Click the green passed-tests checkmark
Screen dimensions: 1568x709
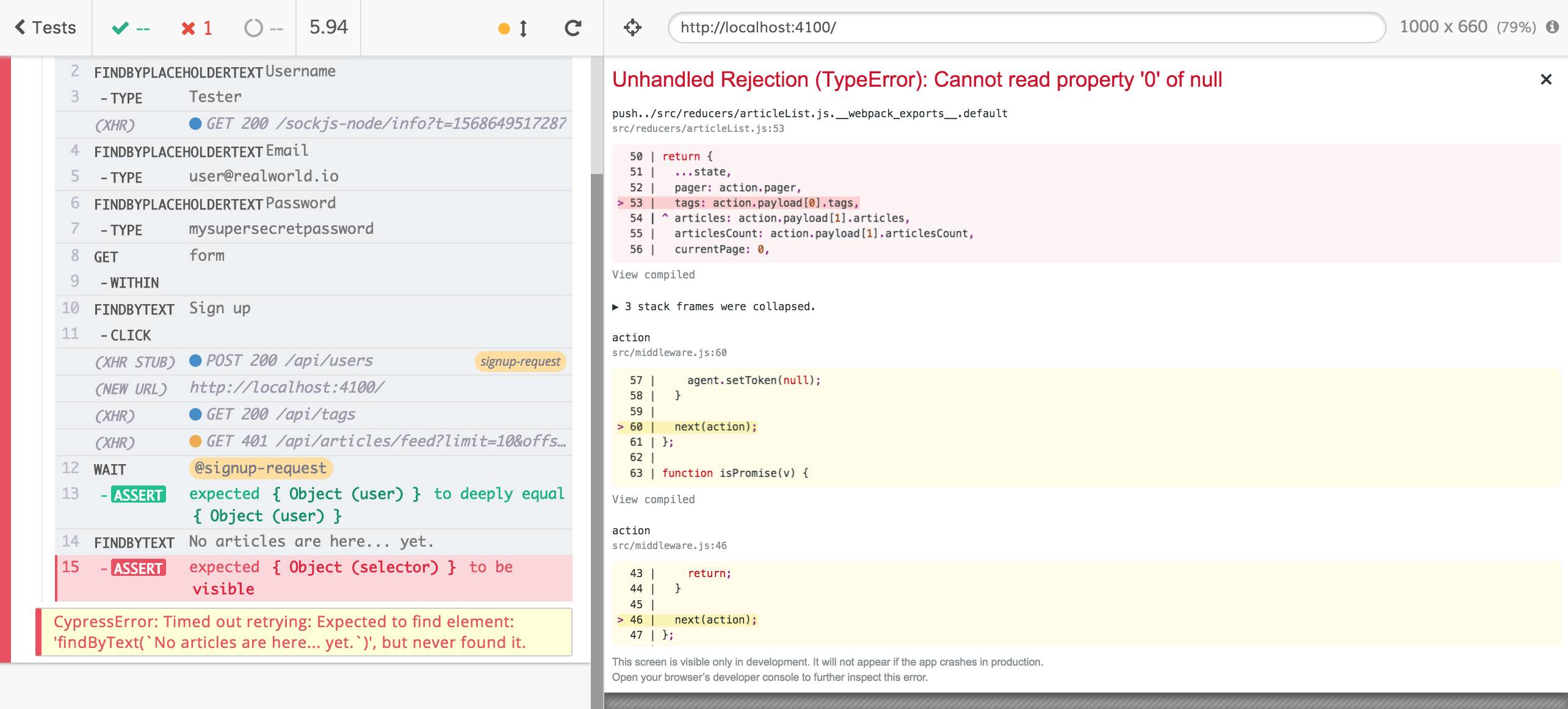[120, 28]
